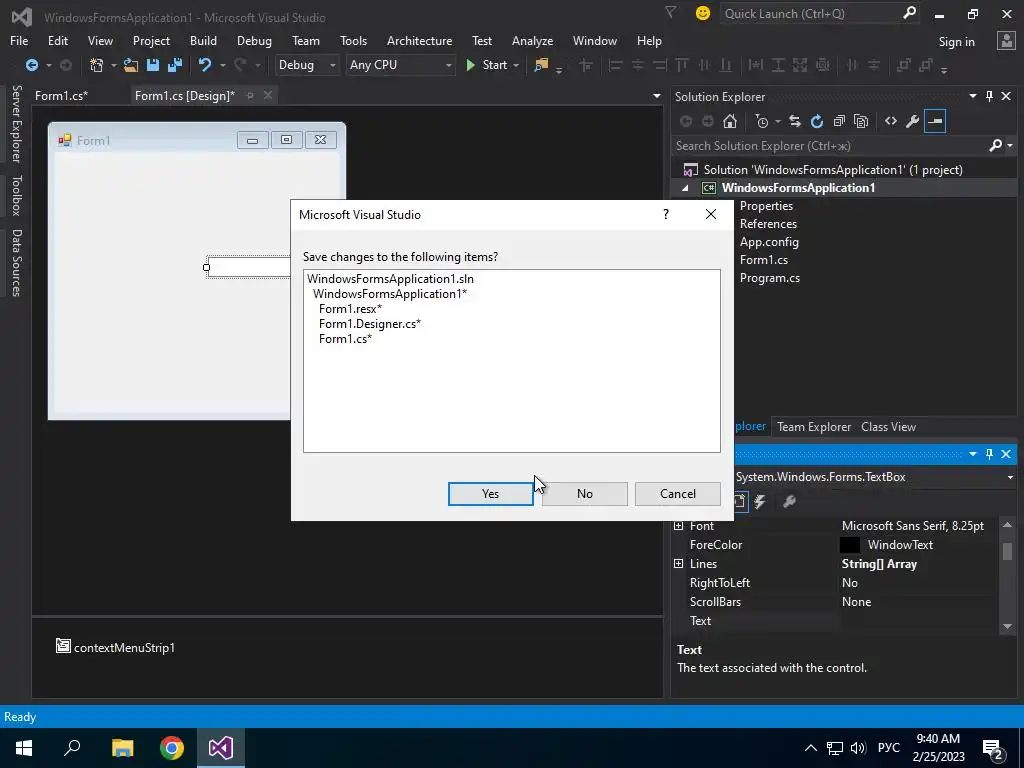
Task: Click the green Start debugging arrow
Action: (x=470, y=65)
